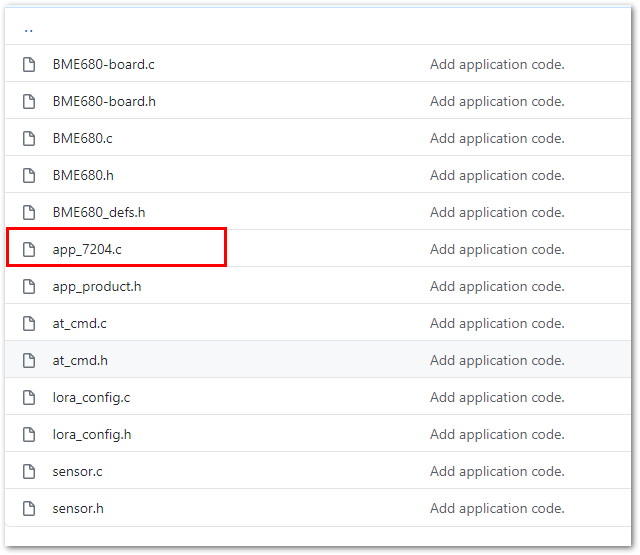Open the BME680.h file
The height and width of the screenshot is (555, 640).
pos(83,175)
